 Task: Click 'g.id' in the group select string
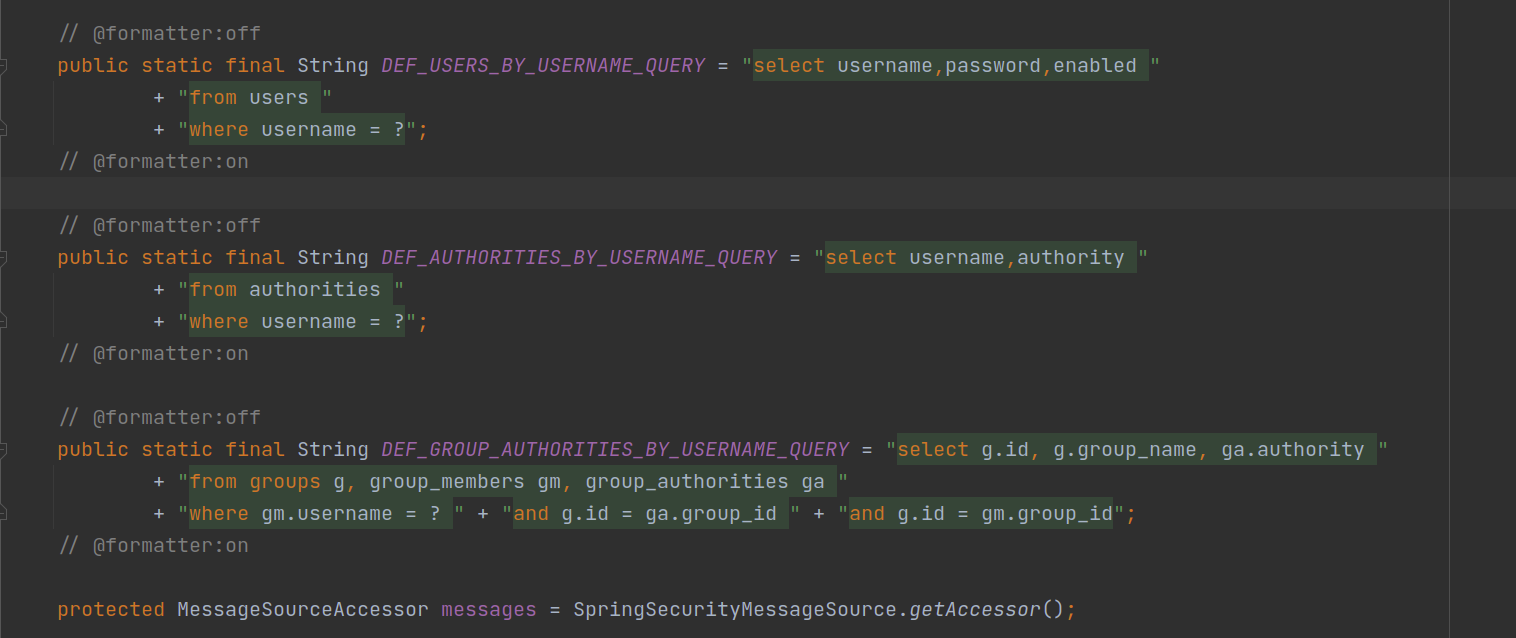coord(1005,450)
